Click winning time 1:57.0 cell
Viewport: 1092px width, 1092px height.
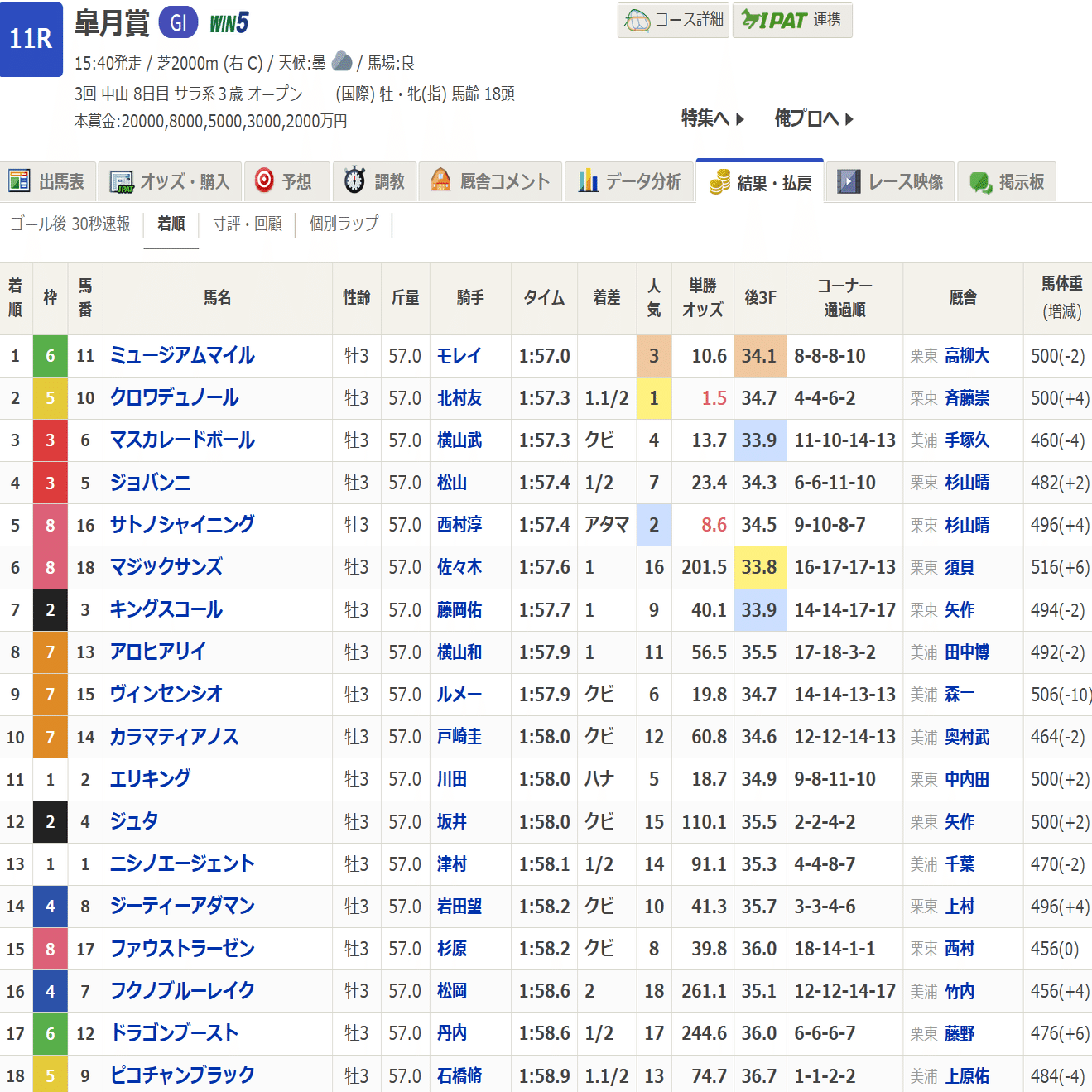[545, 356]
